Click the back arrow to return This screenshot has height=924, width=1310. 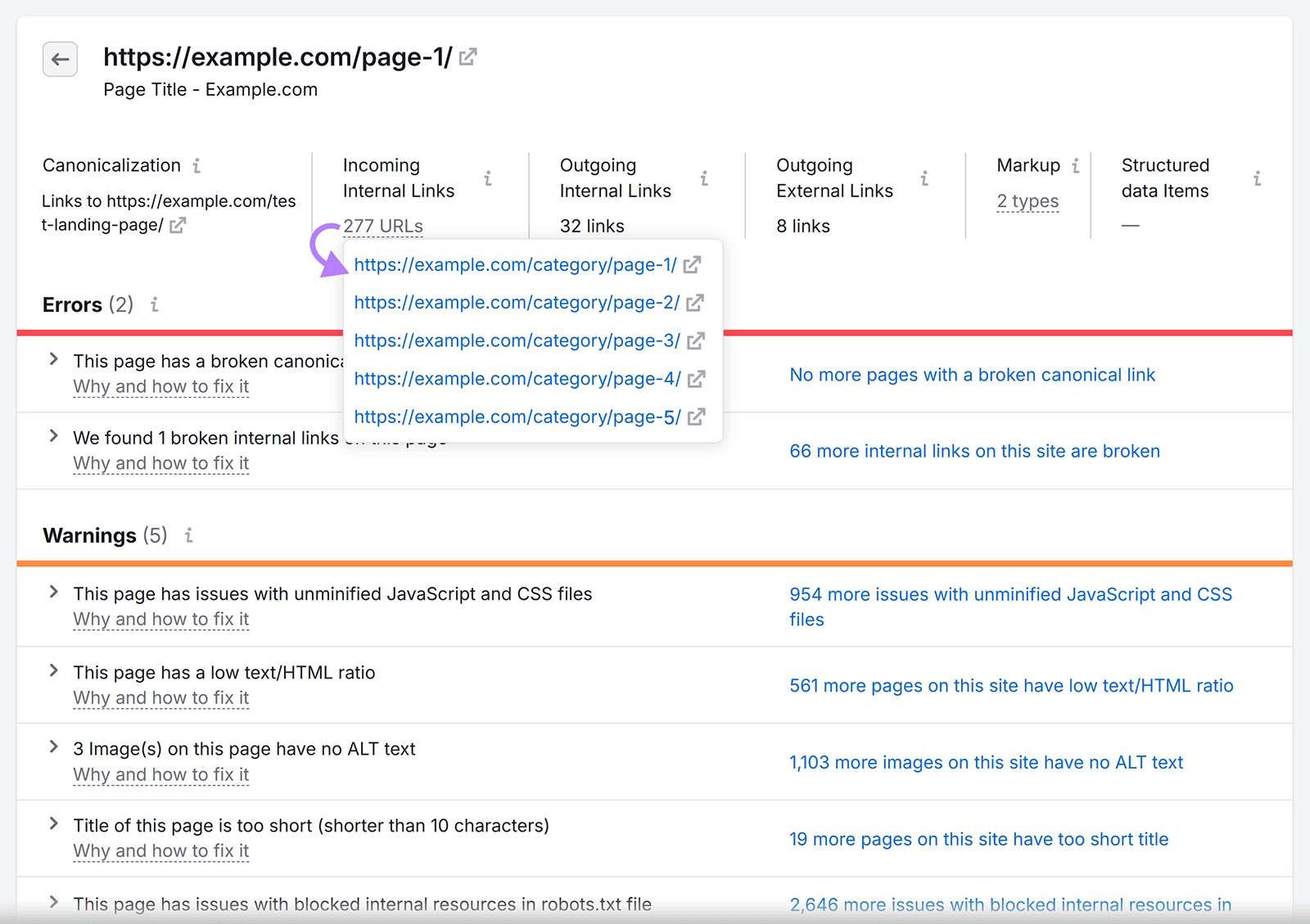[59, 59]
